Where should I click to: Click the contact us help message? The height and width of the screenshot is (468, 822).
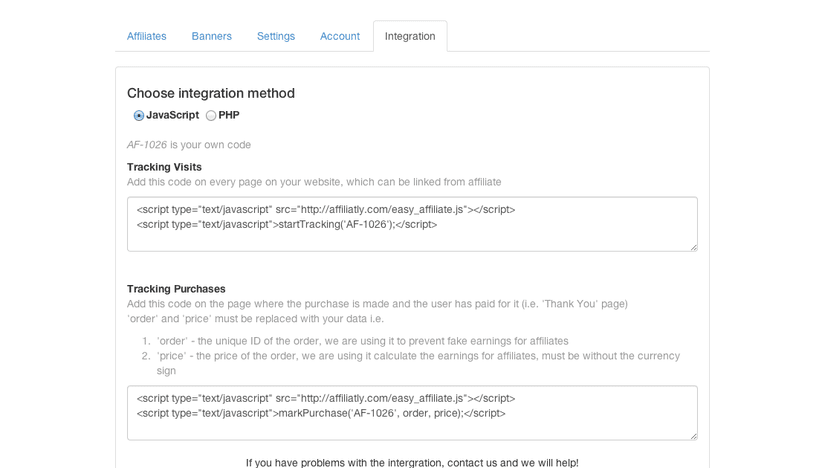tap(411, 462)
